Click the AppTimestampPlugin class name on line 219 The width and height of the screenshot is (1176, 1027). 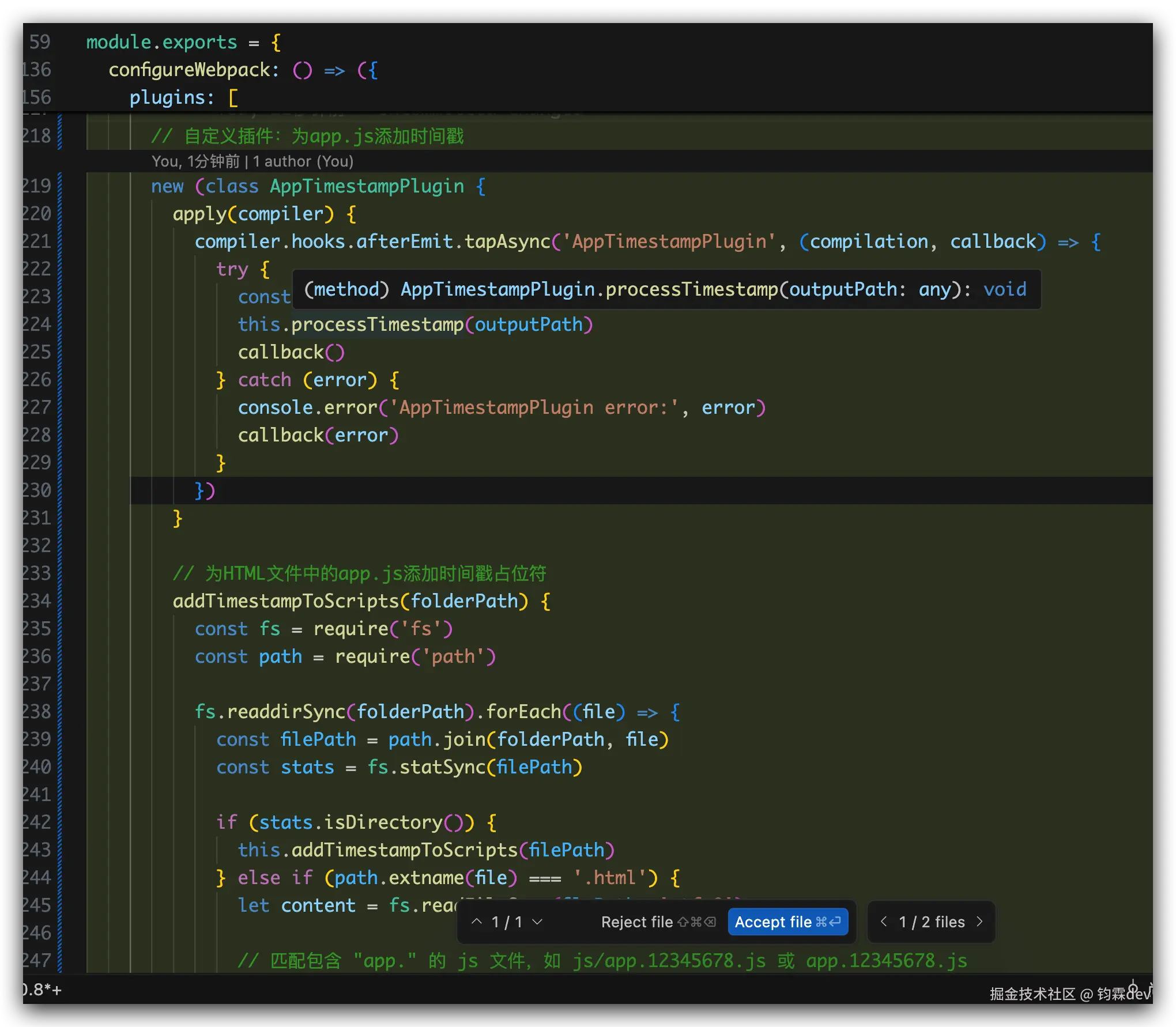(367, 186)
